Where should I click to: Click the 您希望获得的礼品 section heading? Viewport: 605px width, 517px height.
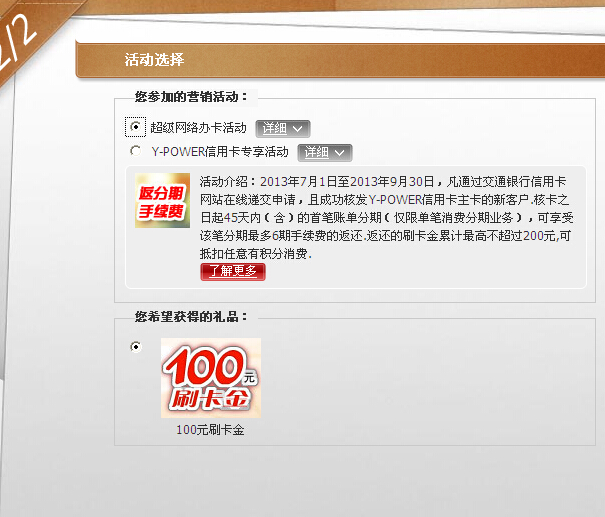pyautogui.click(x=191, y=317)
